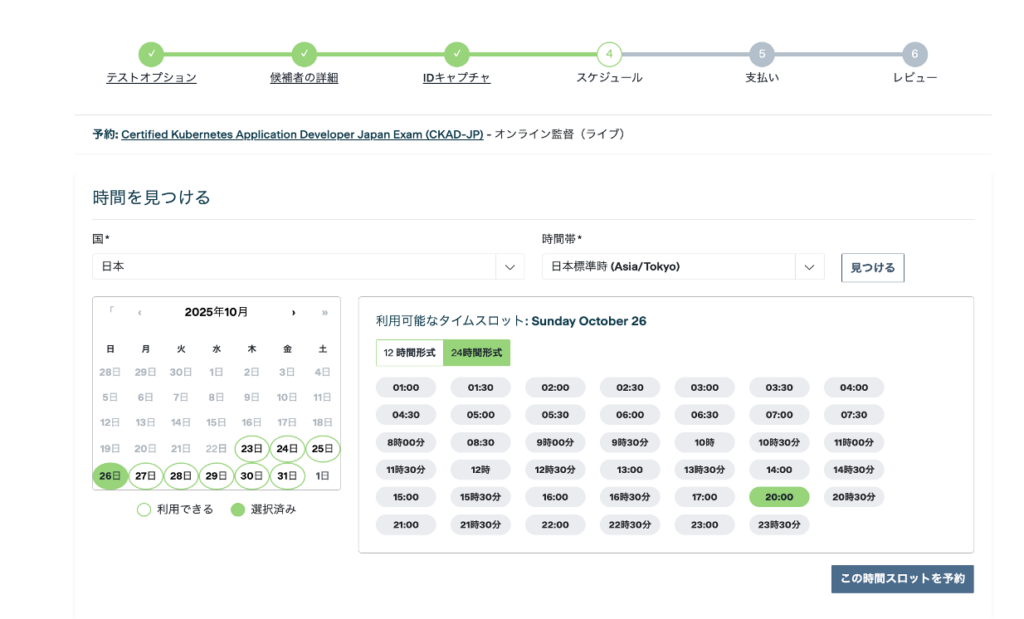This screenshot has width=1024, height=619.
Task: Click step 6 レビュー circle
Action: coord(914,54)
